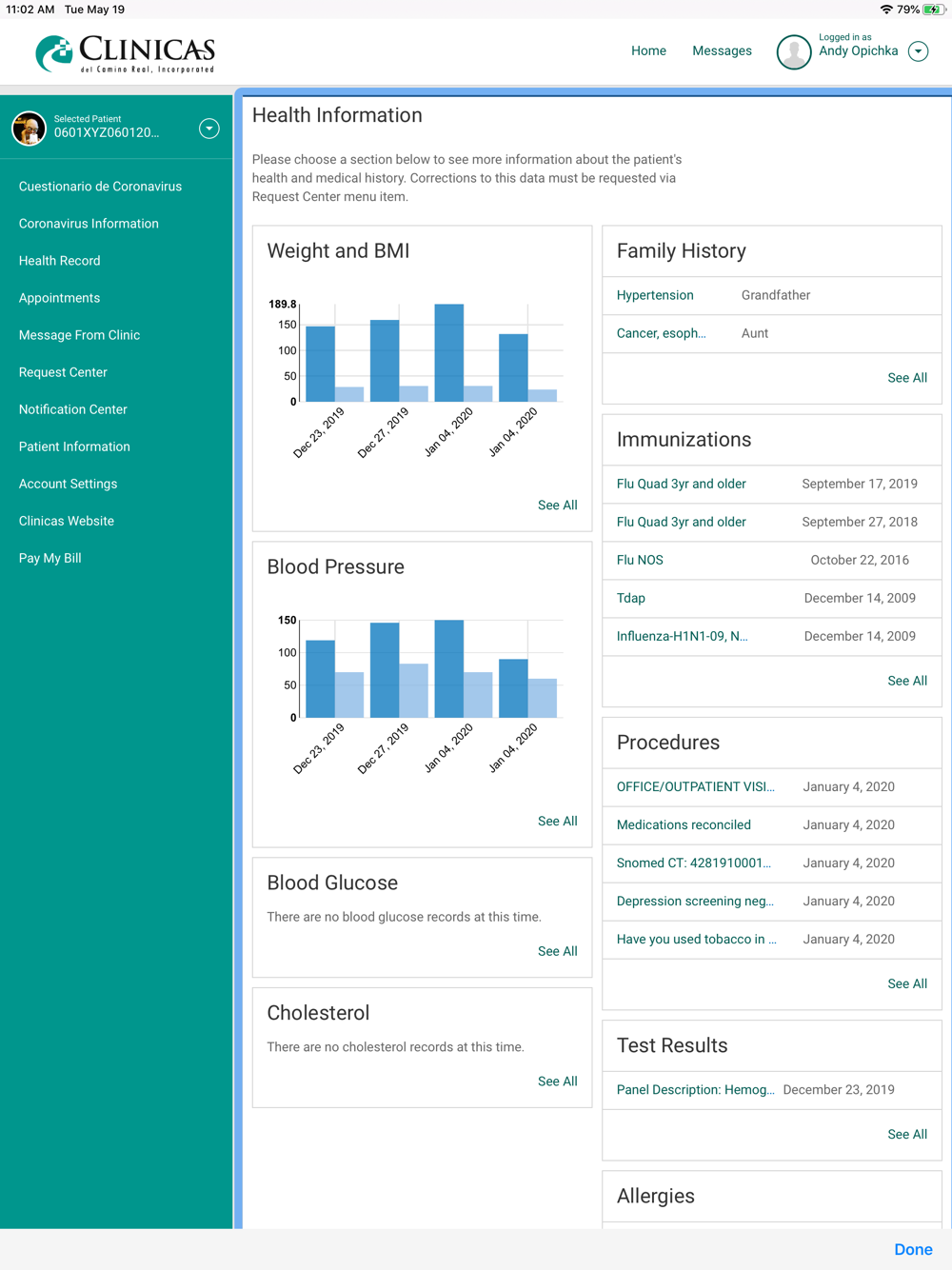Open Medications reconciled procedure

tap(684, 824)
